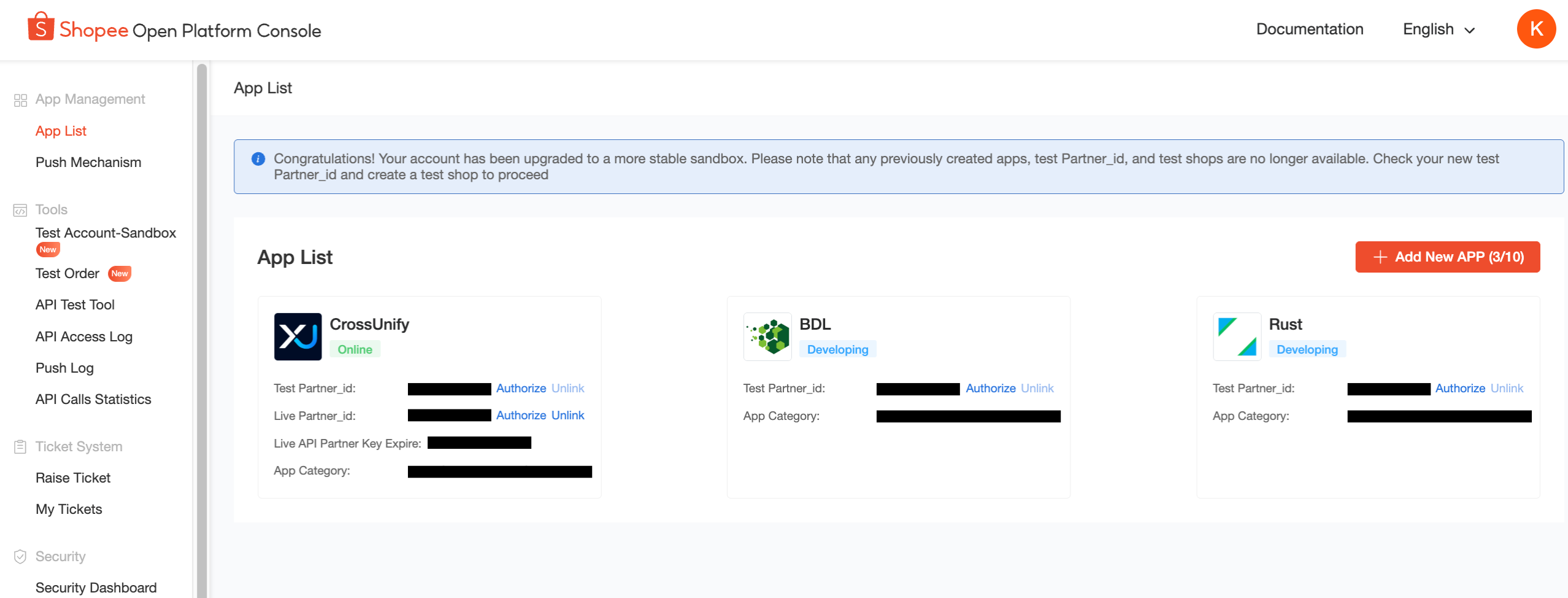The height and width of the screenshot is (598, 1568).
Task: Go to My Tickets
Action: coord(69,509)
